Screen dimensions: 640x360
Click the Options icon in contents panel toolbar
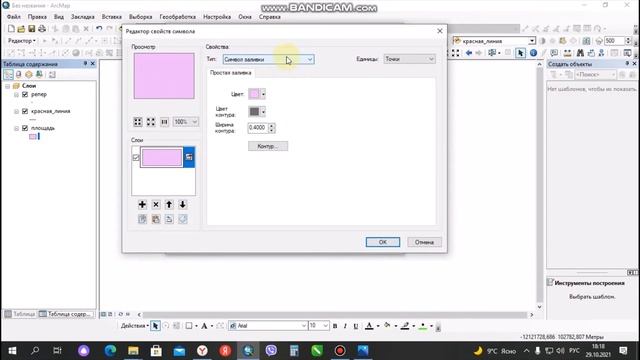[52, 74]
